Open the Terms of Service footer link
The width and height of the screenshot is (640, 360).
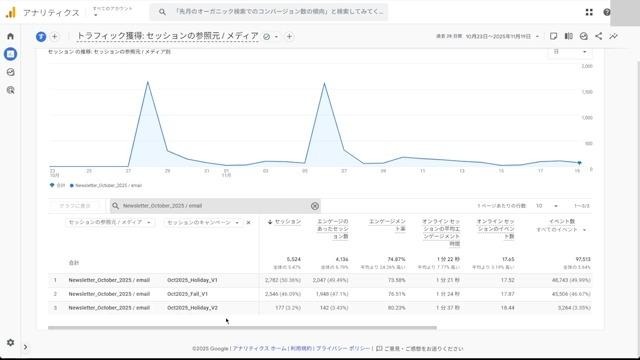(x=301, y=349)
